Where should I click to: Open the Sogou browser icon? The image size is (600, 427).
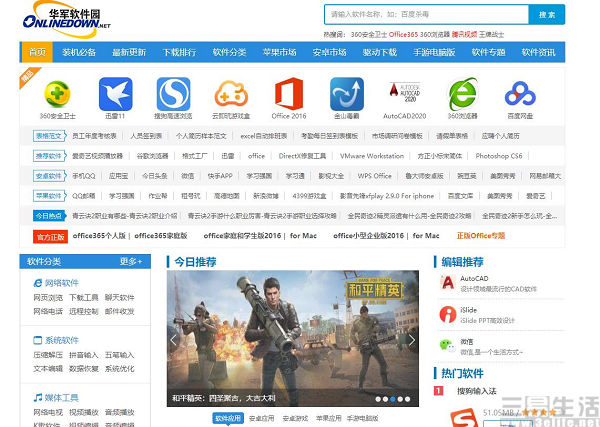(x=173, y=94)
